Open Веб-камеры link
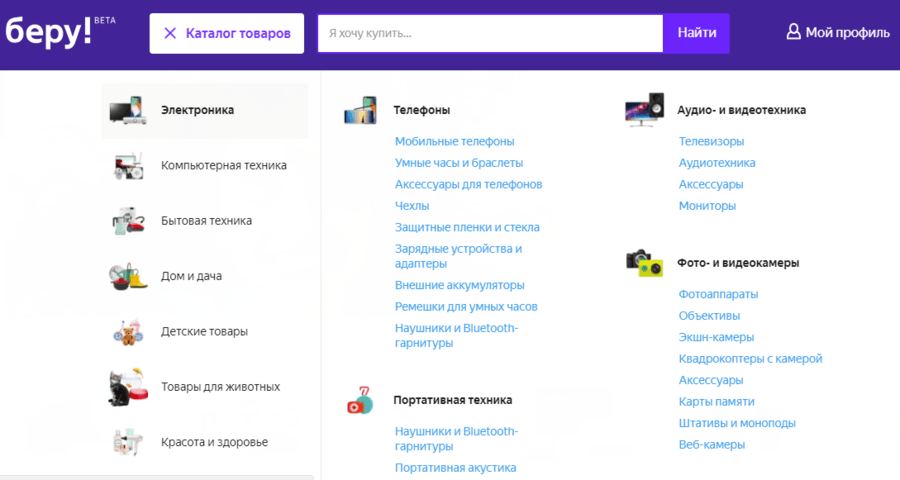 tap(712, 444)
